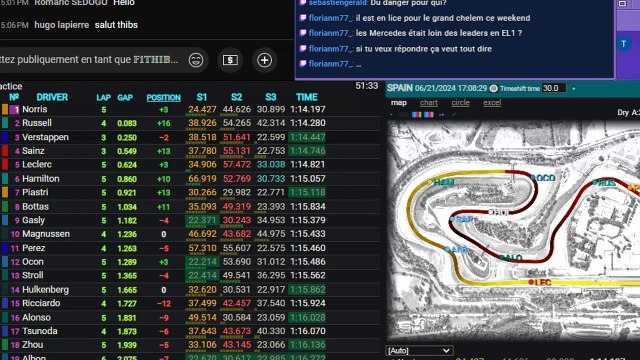Click the DRIVER column header
The width and height of the screenshot is (640, 360).
click(52, 97)
